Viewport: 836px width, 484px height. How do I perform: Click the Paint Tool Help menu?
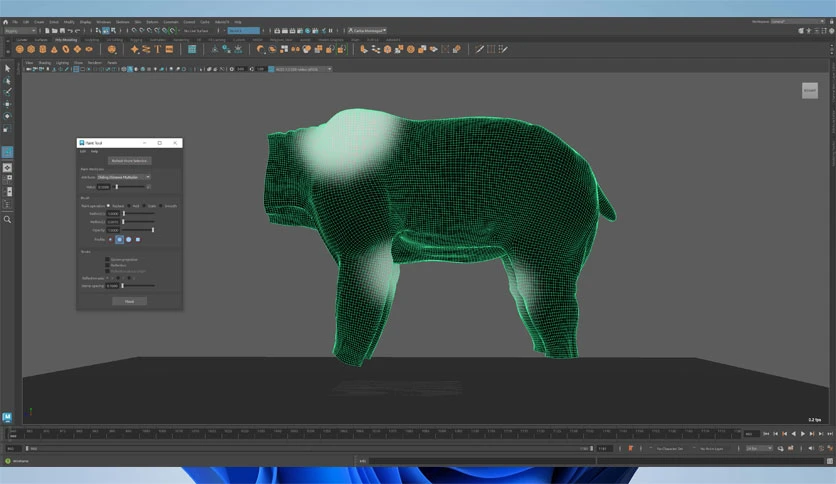point(94,151)
